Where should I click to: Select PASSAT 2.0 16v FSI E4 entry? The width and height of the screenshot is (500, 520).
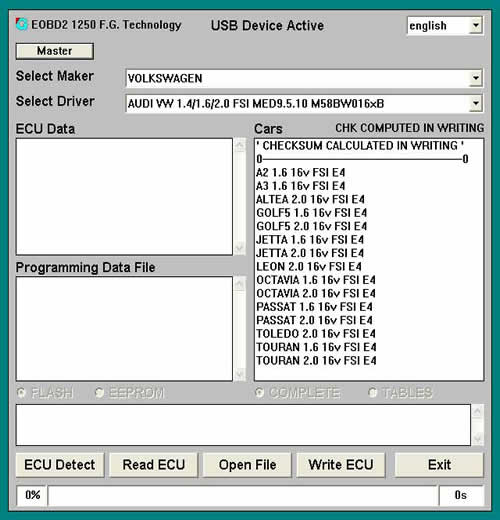click(314, 320)
